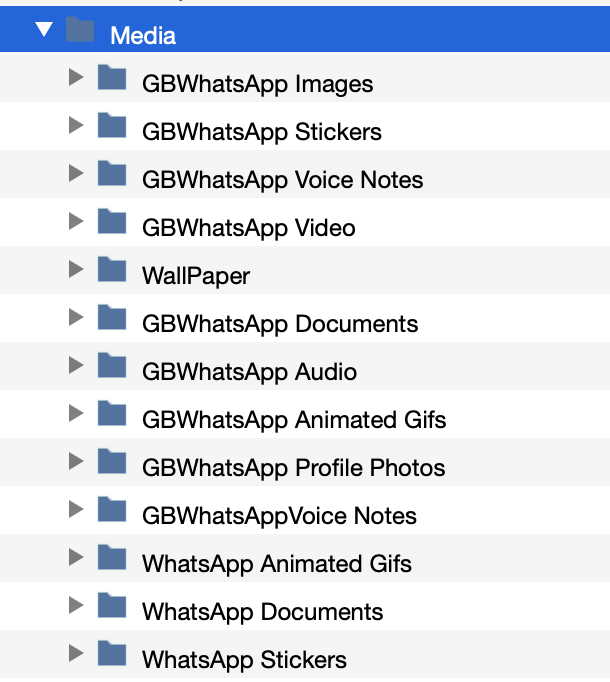Expand the GBWhatsApp Images folder
Viewport: 610px width, 682px height.
[x=76, y=77]
